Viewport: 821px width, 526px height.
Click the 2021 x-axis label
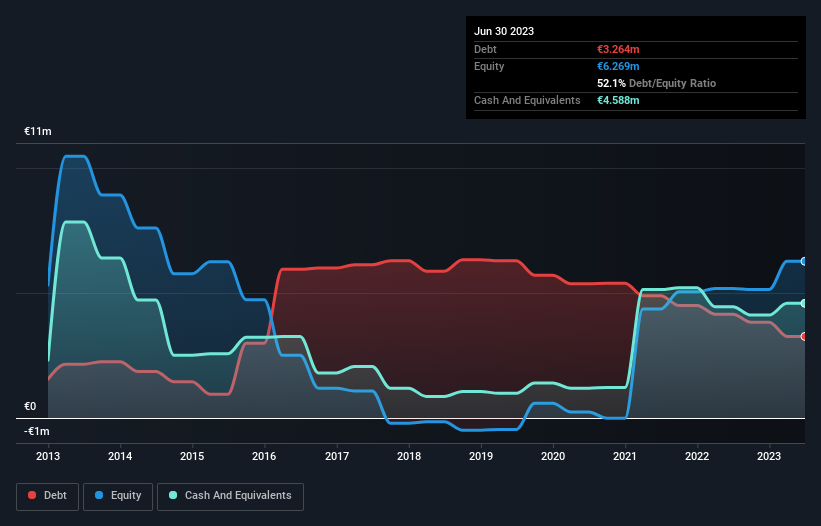point(625,456)
